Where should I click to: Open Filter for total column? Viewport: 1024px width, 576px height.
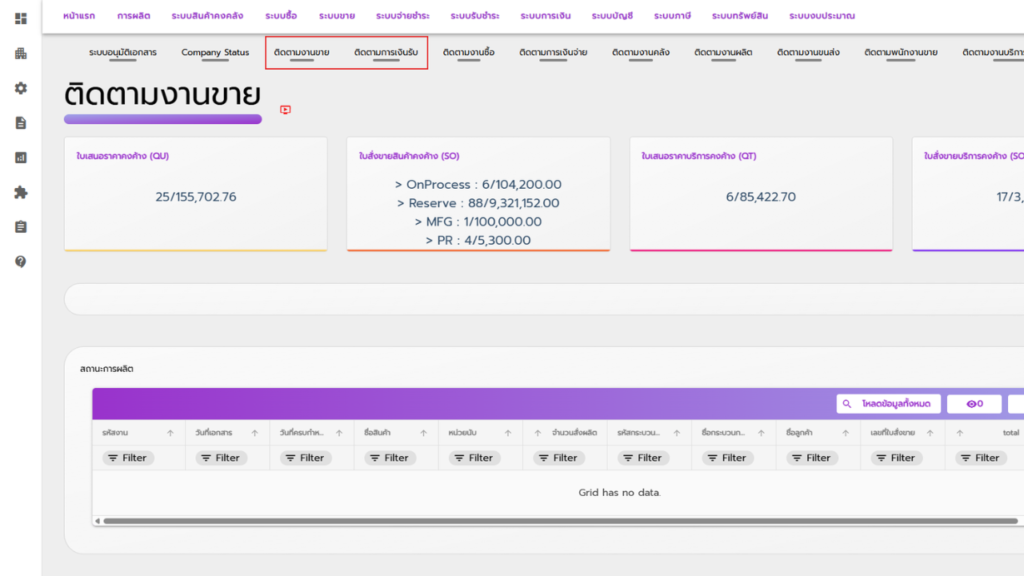pyautogui.click(x=980, y=458)
